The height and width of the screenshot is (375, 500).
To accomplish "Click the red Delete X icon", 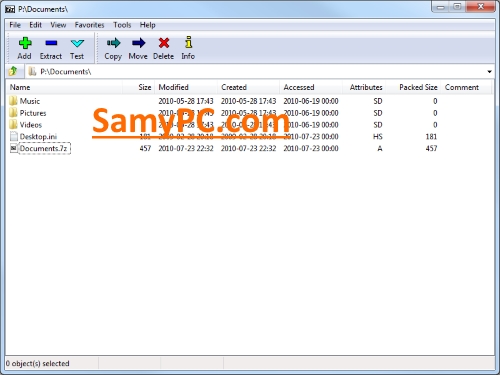I will [164, 43].
